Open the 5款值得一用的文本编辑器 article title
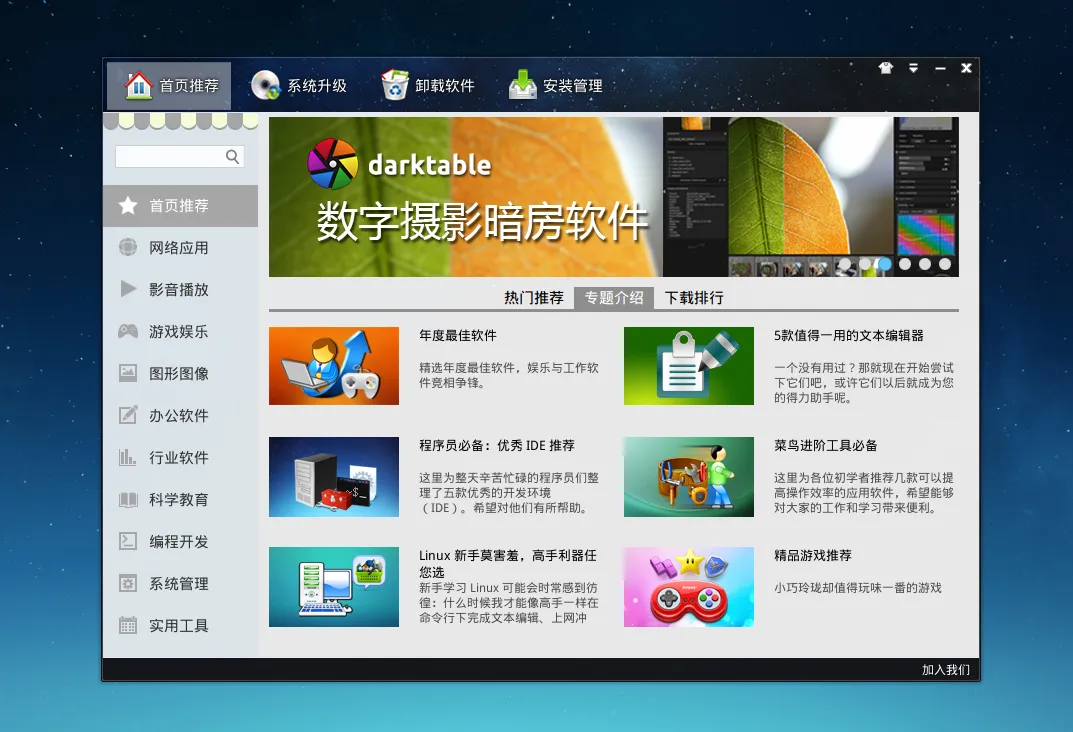 click(x=848, y=336)
